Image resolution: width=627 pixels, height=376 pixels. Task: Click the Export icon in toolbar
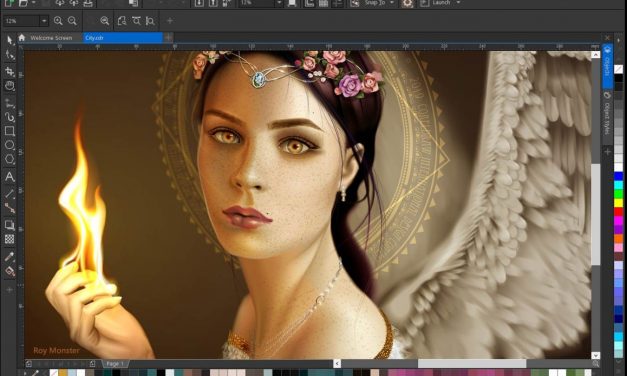tap(213, 3)
